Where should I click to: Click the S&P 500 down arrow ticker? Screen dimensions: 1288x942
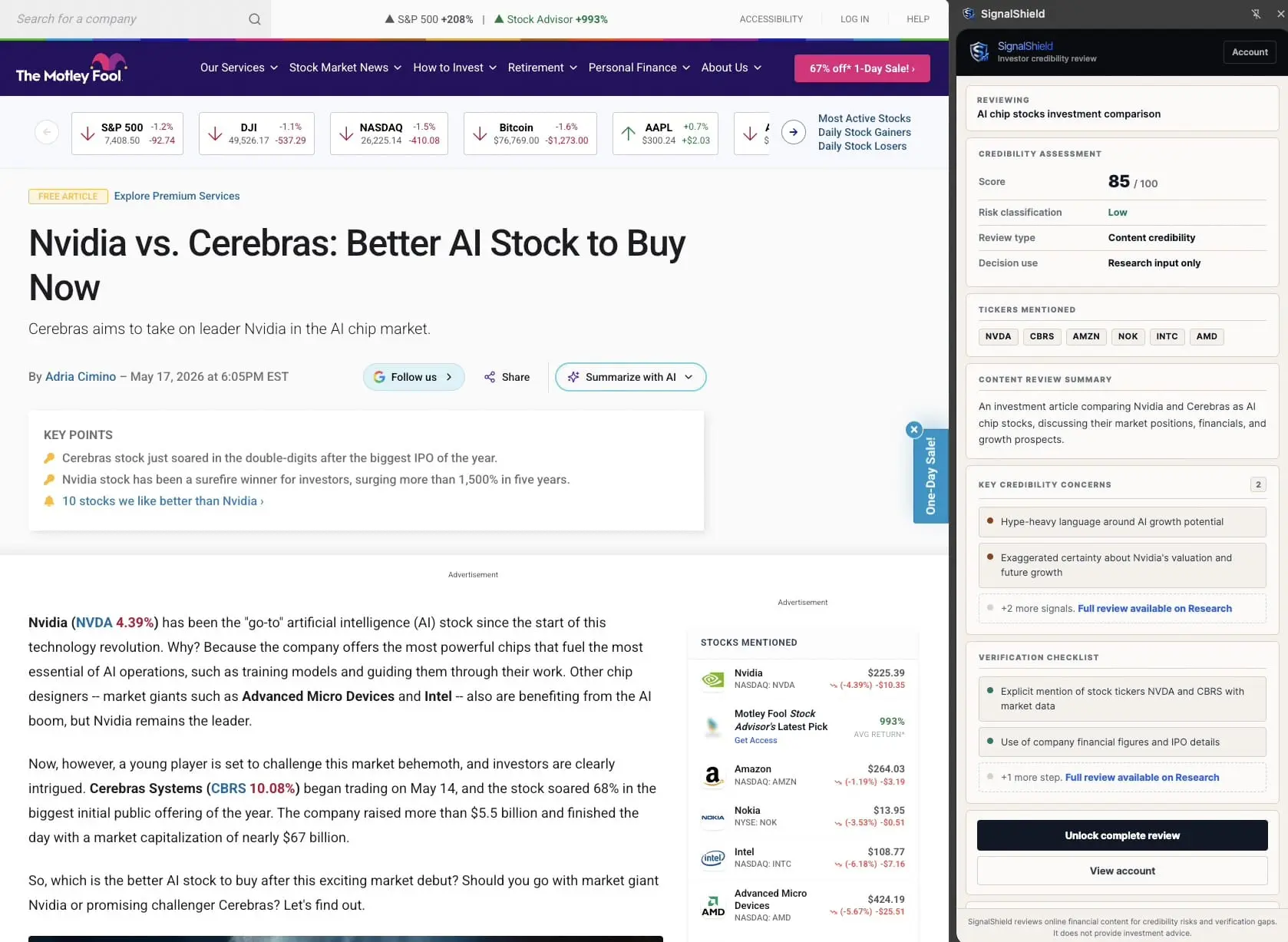pos(88,134)
